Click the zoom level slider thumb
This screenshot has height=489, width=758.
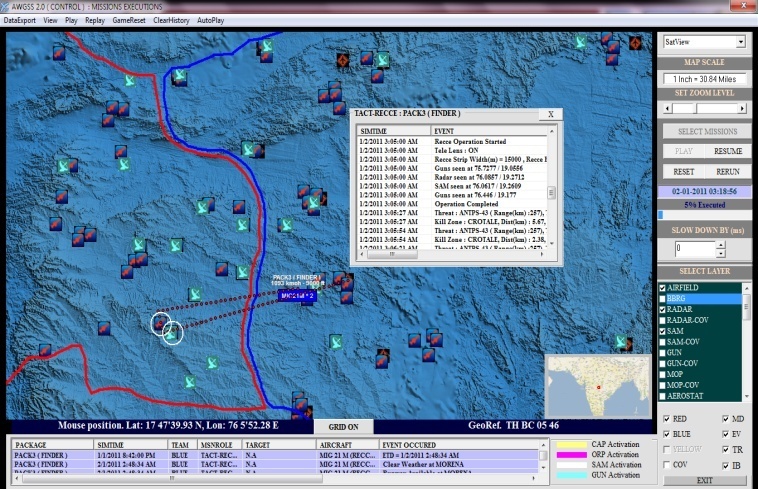click(697, 109)
